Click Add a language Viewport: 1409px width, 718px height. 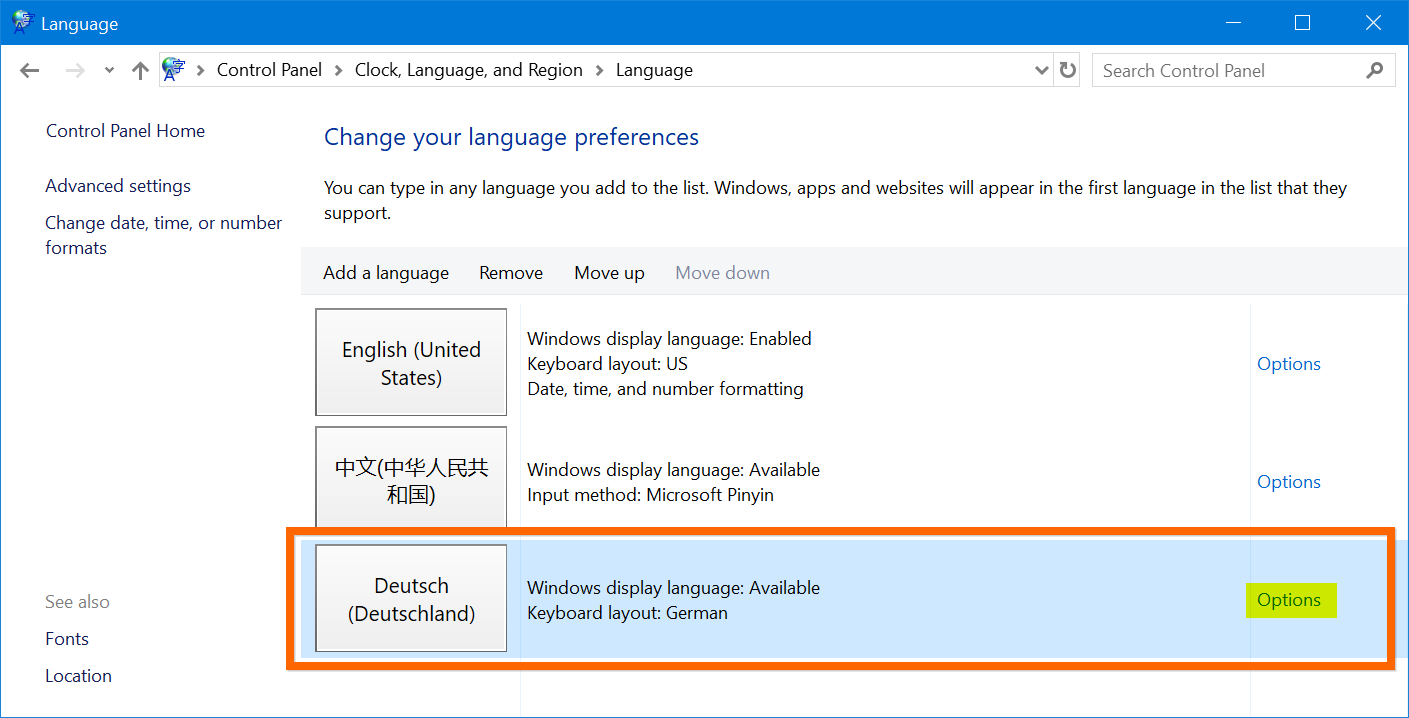386,273
